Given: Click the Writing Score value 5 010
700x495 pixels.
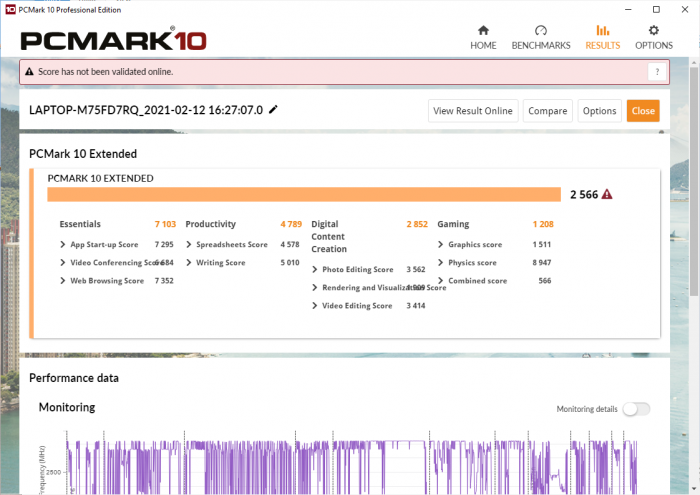Looking at the screenshot, I should pos(290,262).
